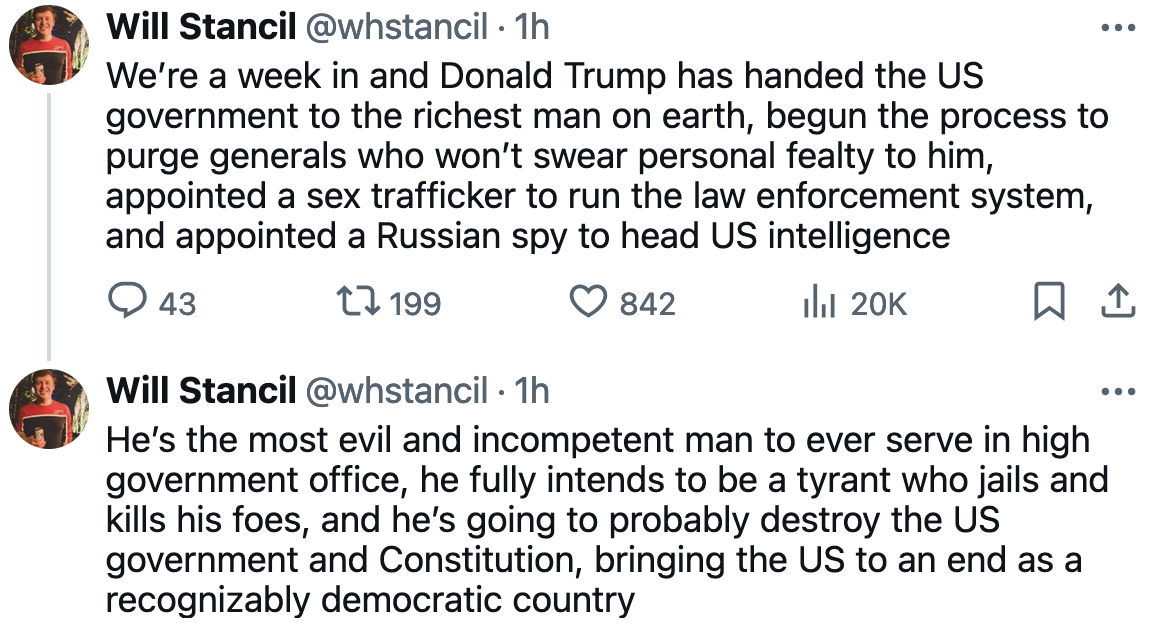Repost the tweet about Donald Trump's first week
The height and width of the screenshot is (632, 1154).
(357, 302)
